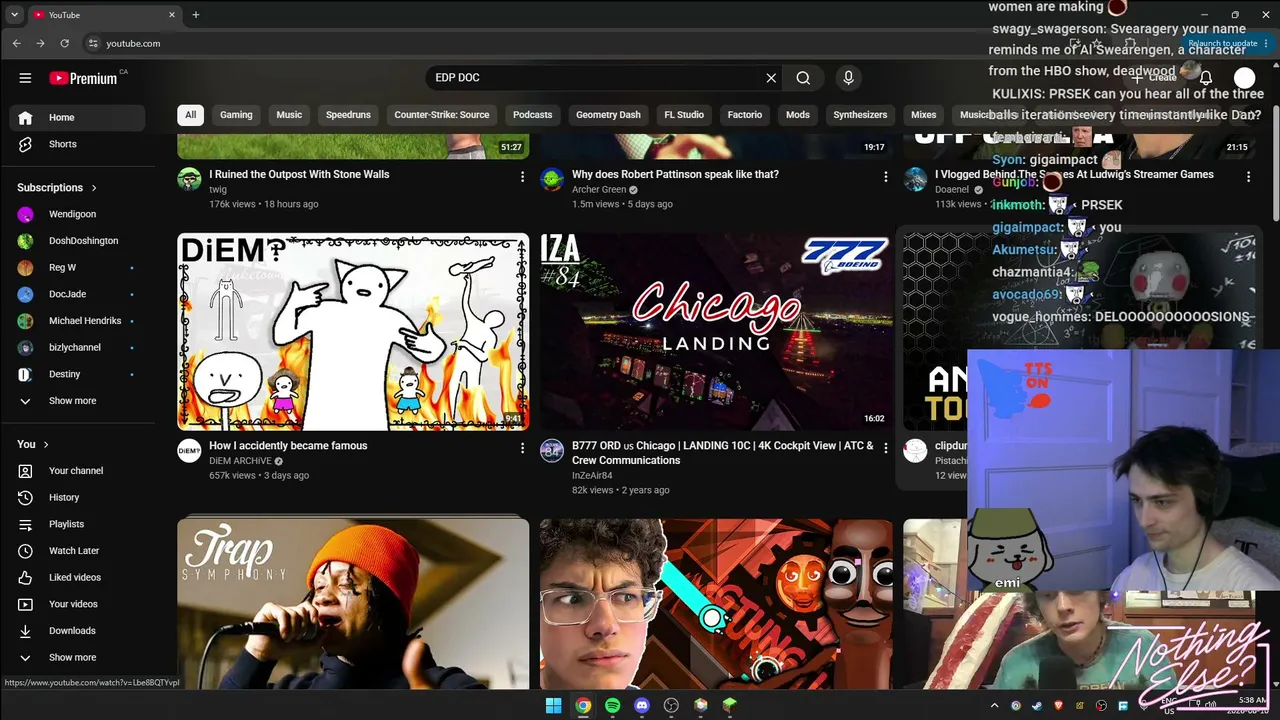1280x720 pixels.
Task: Open Playlists in the sidebar
Action: point(78,524)
